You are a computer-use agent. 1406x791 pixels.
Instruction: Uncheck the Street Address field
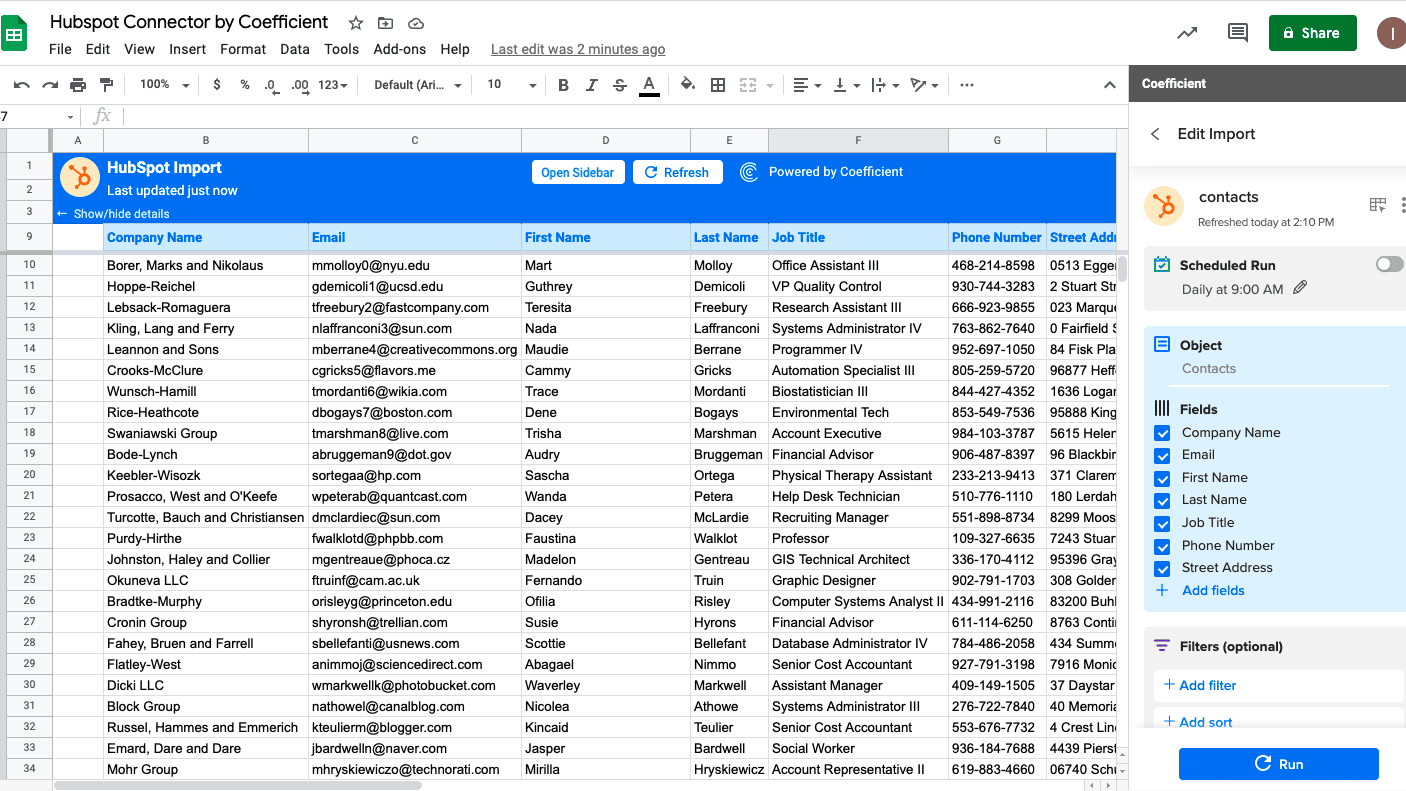tap(1162, 568)
